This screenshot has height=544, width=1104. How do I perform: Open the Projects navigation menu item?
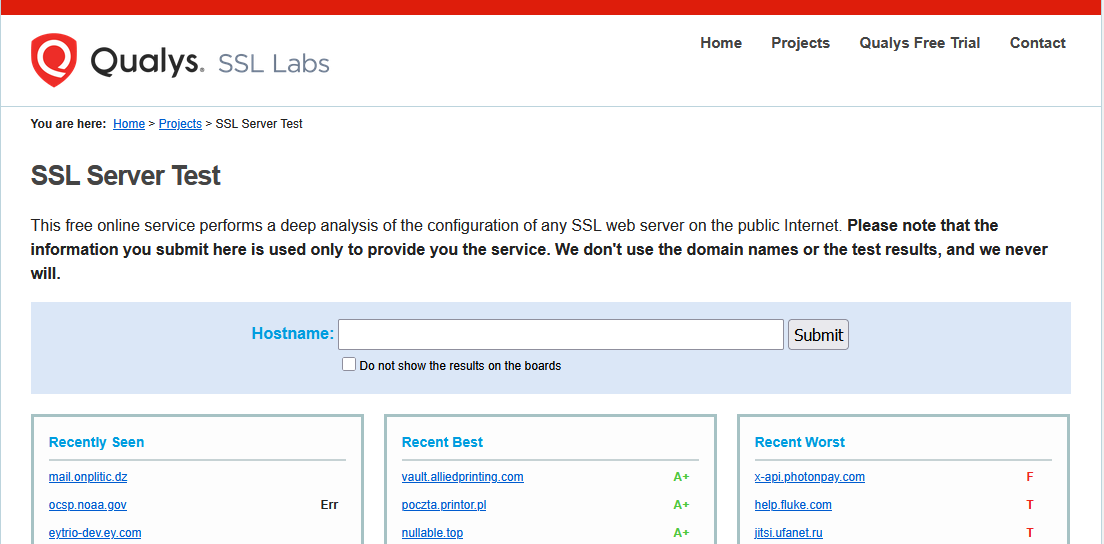(x=800, y=43)
